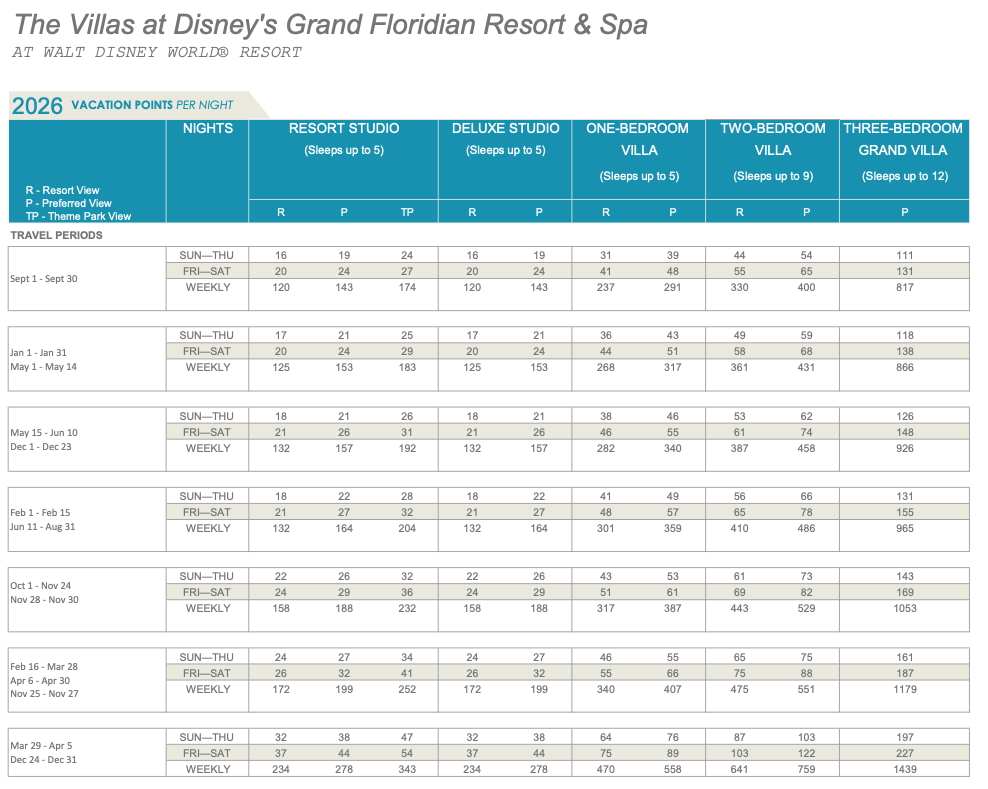Click the "TRAVEL PERIODS" label
The width and height of the screenshot is (988, 789).
(57, 236)
